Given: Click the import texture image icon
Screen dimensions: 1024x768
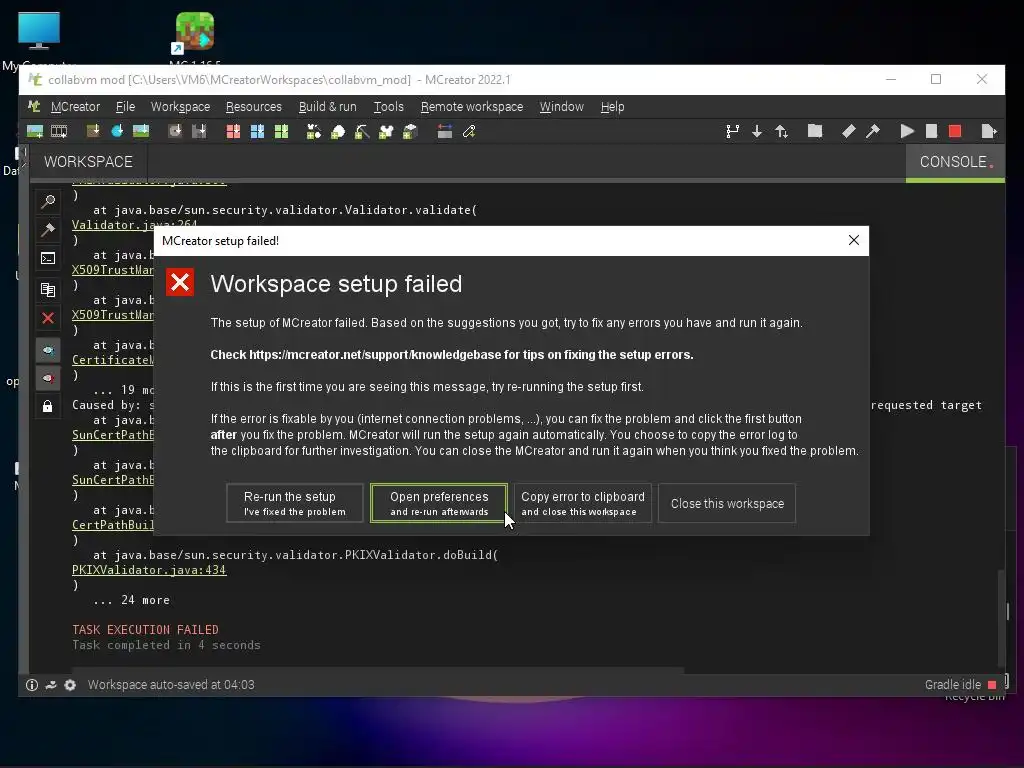Looking at the screenshot, I should pos(35,131).
